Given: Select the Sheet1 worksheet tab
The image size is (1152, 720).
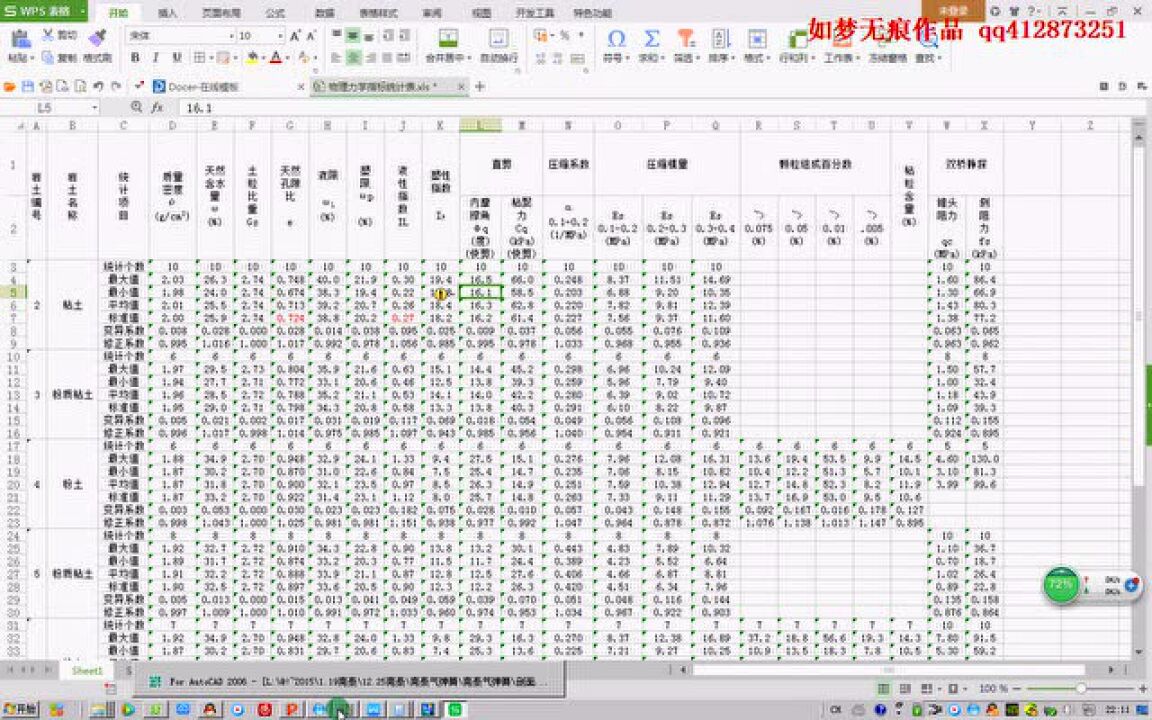Looking at the screenshot, I should coord(87,671).
